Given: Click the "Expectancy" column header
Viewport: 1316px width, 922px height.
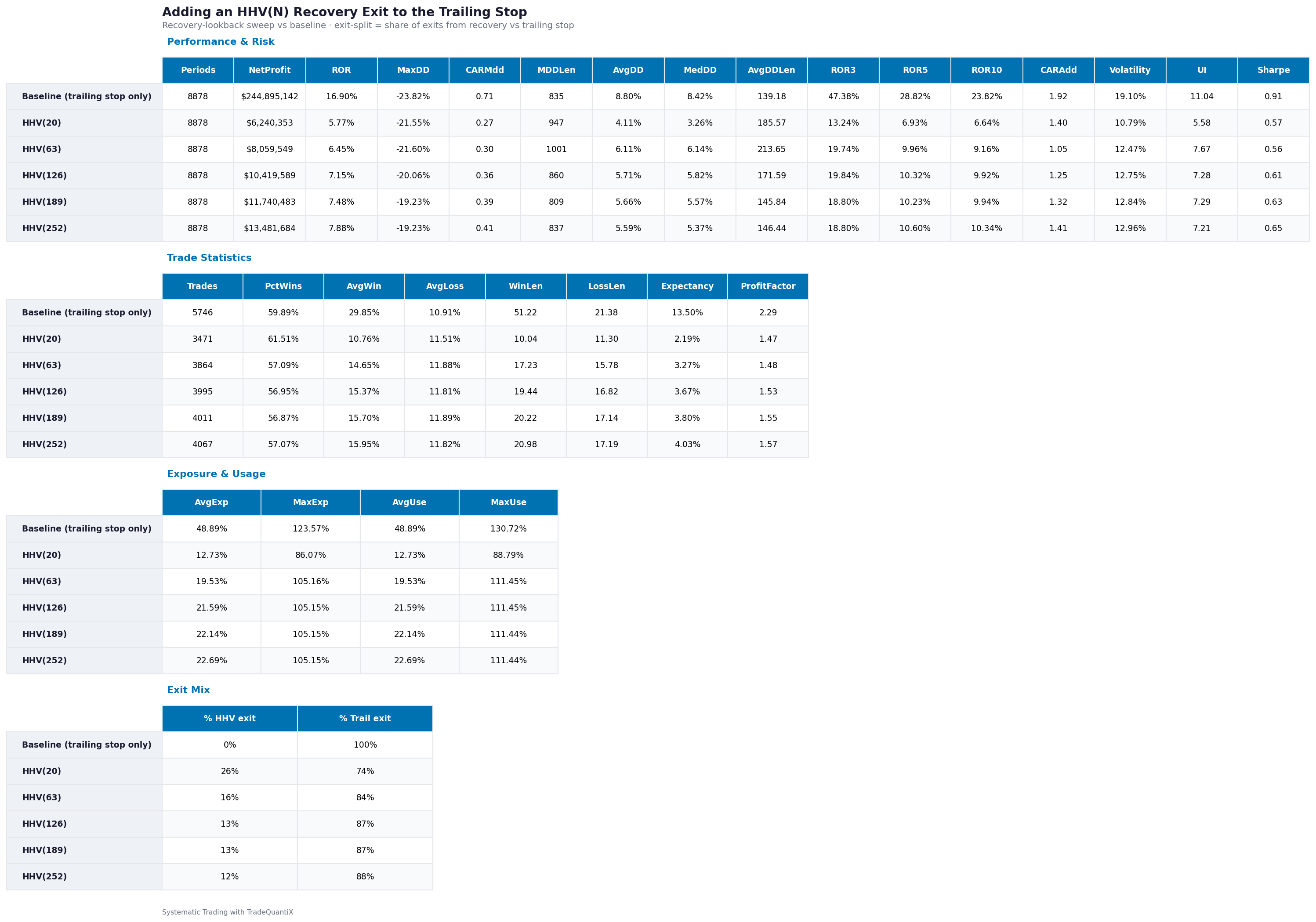Looking at the screenshot, I should click(x=687, y=286).
